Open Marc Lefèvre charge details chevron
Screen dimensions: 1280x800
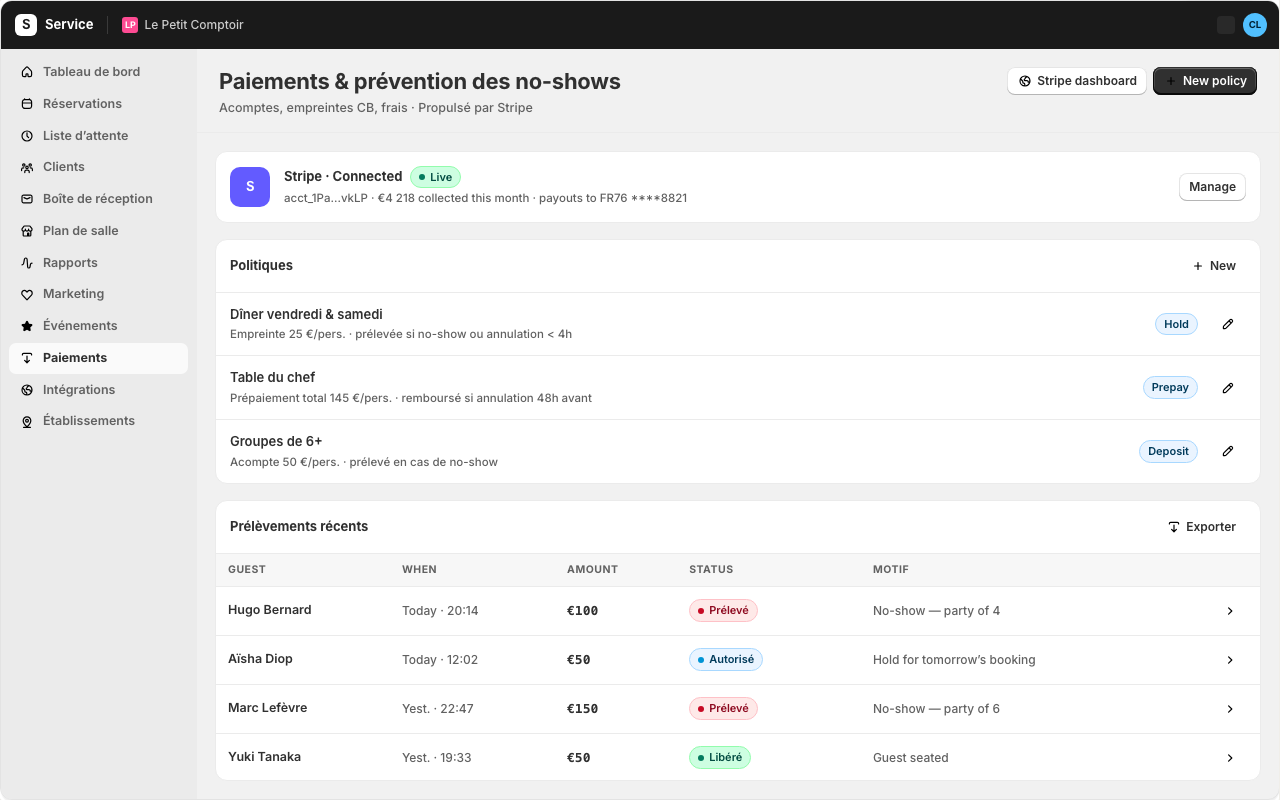1230,709
